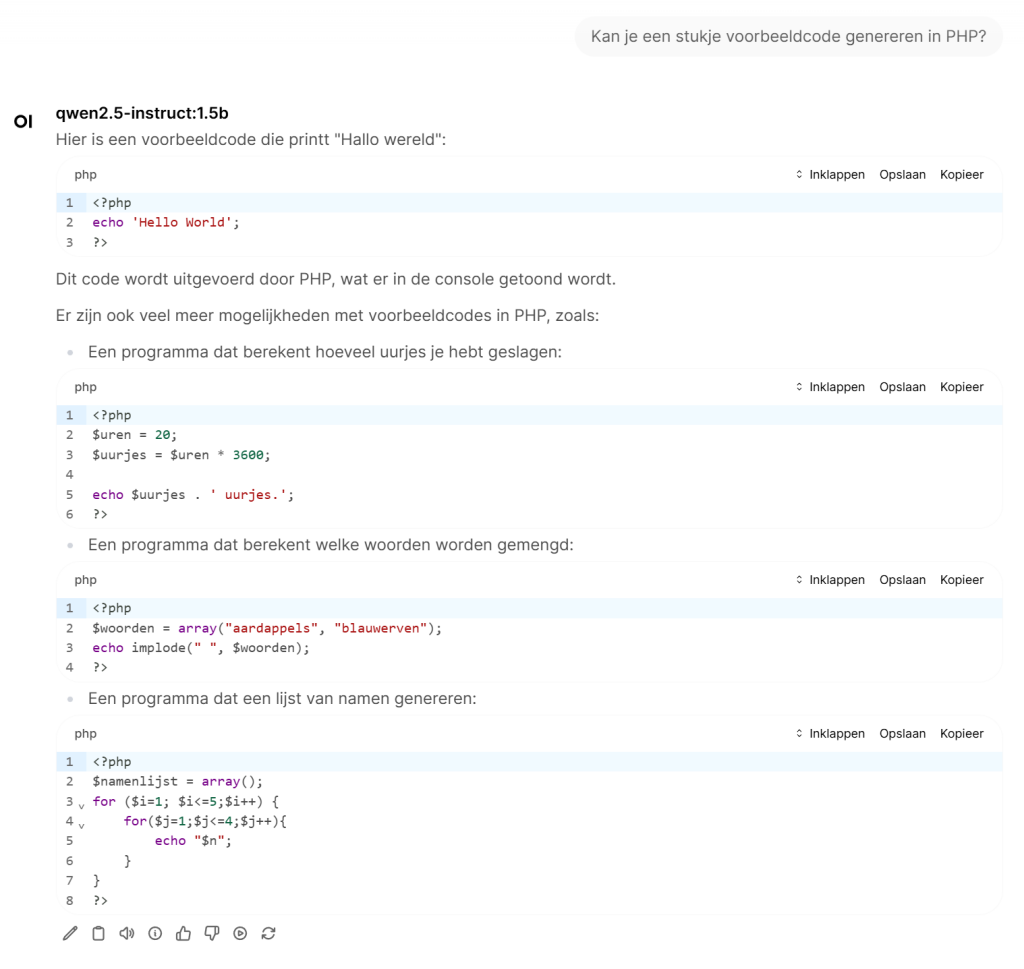Screen dimensions: 1024x969
Task: Click the thumbs down icon
Action: click(211, 934)
